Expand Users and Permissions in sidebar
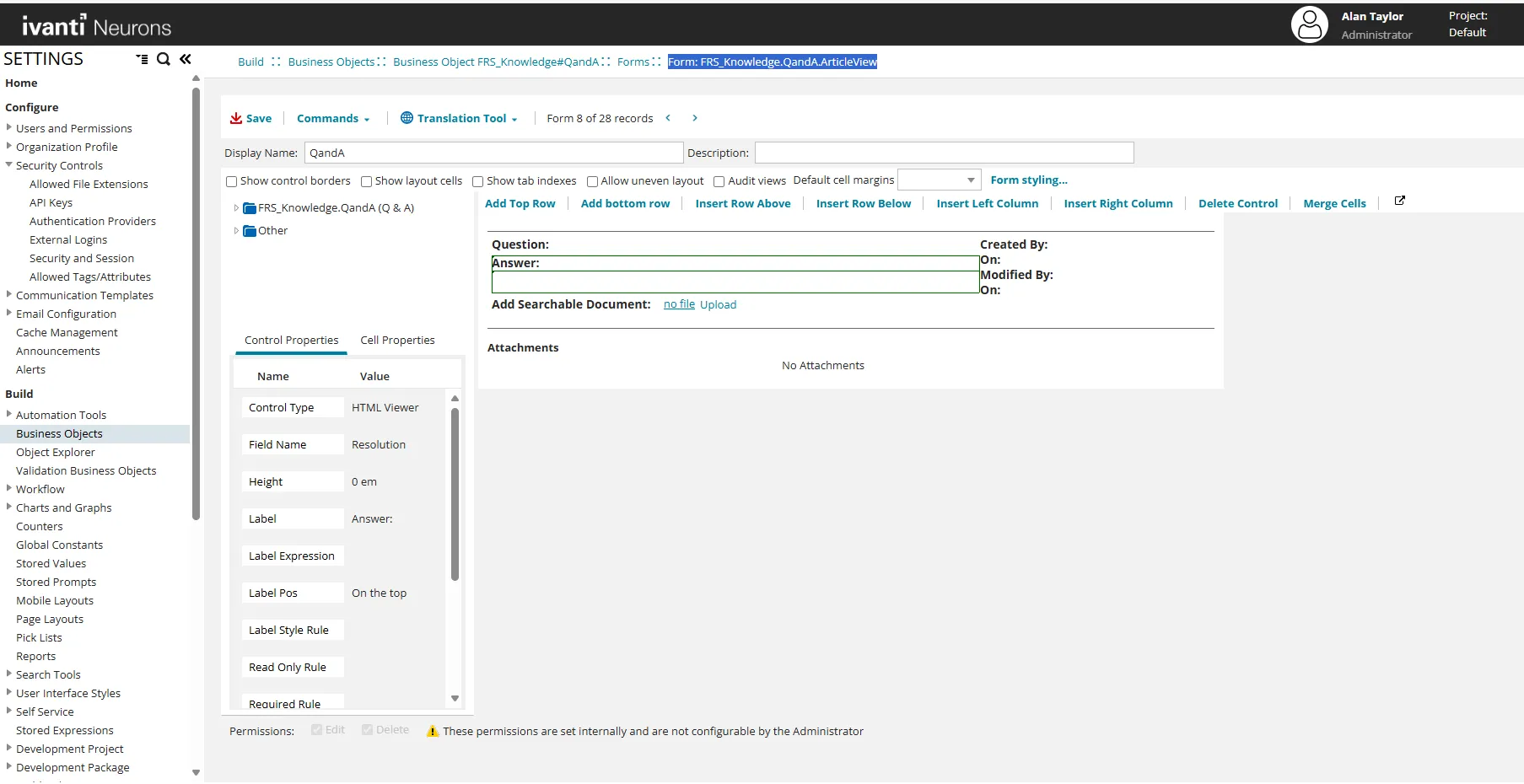Viewport: 1524px width, 784px height. click(x=9, y=128)
